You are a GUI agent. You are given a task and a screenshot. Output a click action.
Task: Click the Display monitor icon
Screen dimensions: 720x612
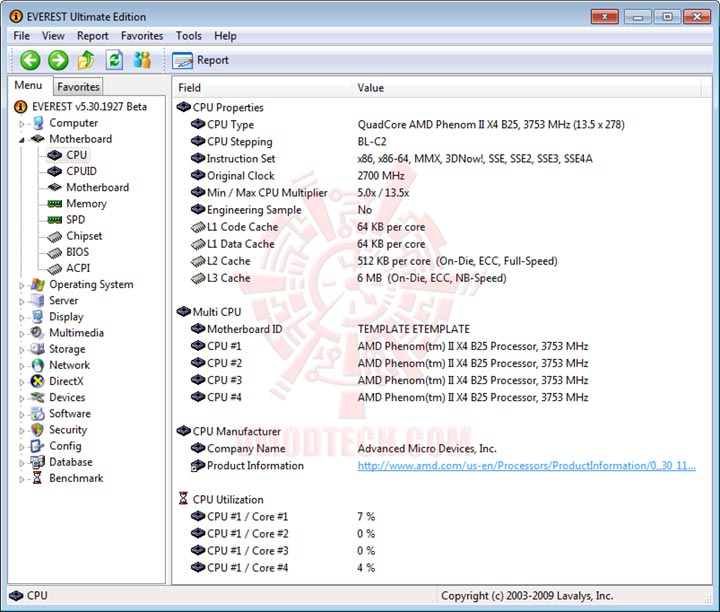pos(38,317)
